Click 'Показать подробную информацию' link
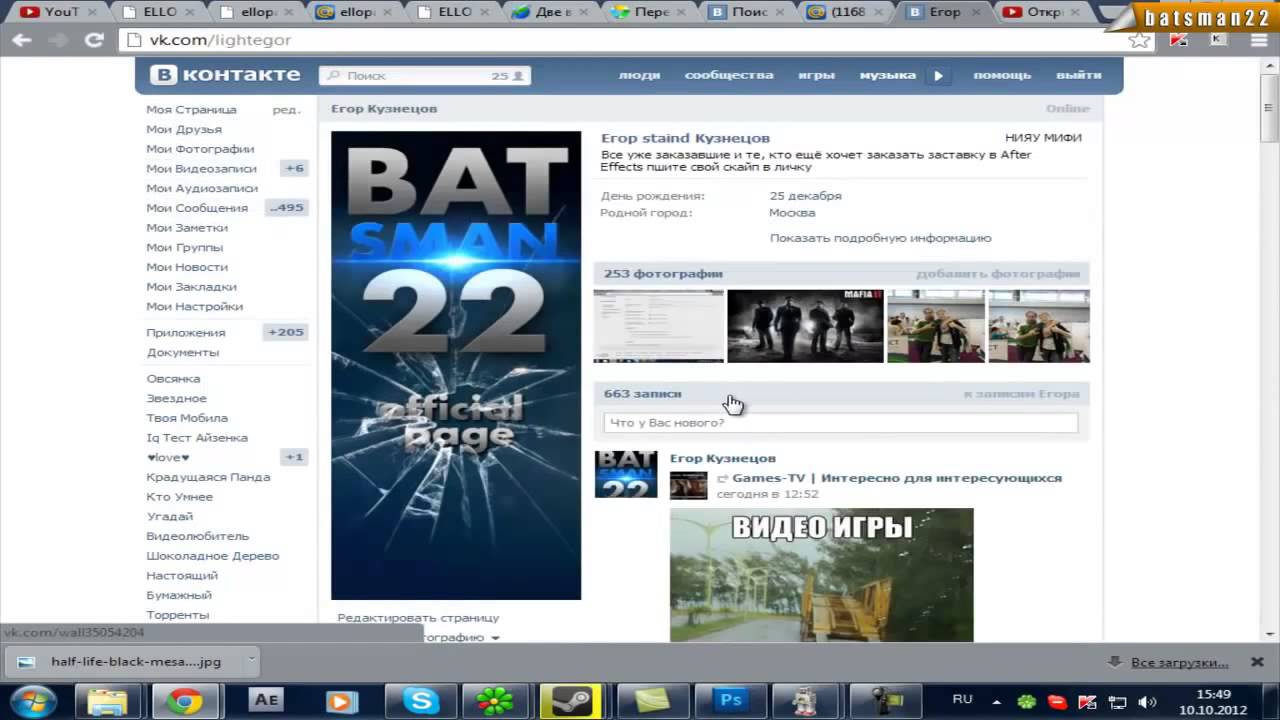The image size is (1280, 720). (x=880, y=238)
